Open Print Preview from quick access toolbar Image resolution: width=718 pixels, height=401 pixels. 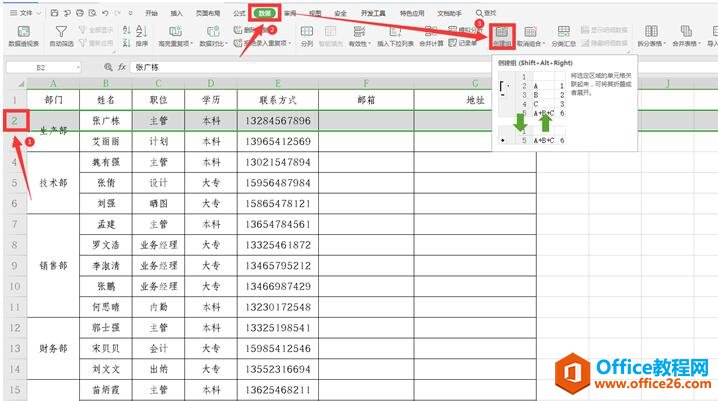[x=92, y=13]
